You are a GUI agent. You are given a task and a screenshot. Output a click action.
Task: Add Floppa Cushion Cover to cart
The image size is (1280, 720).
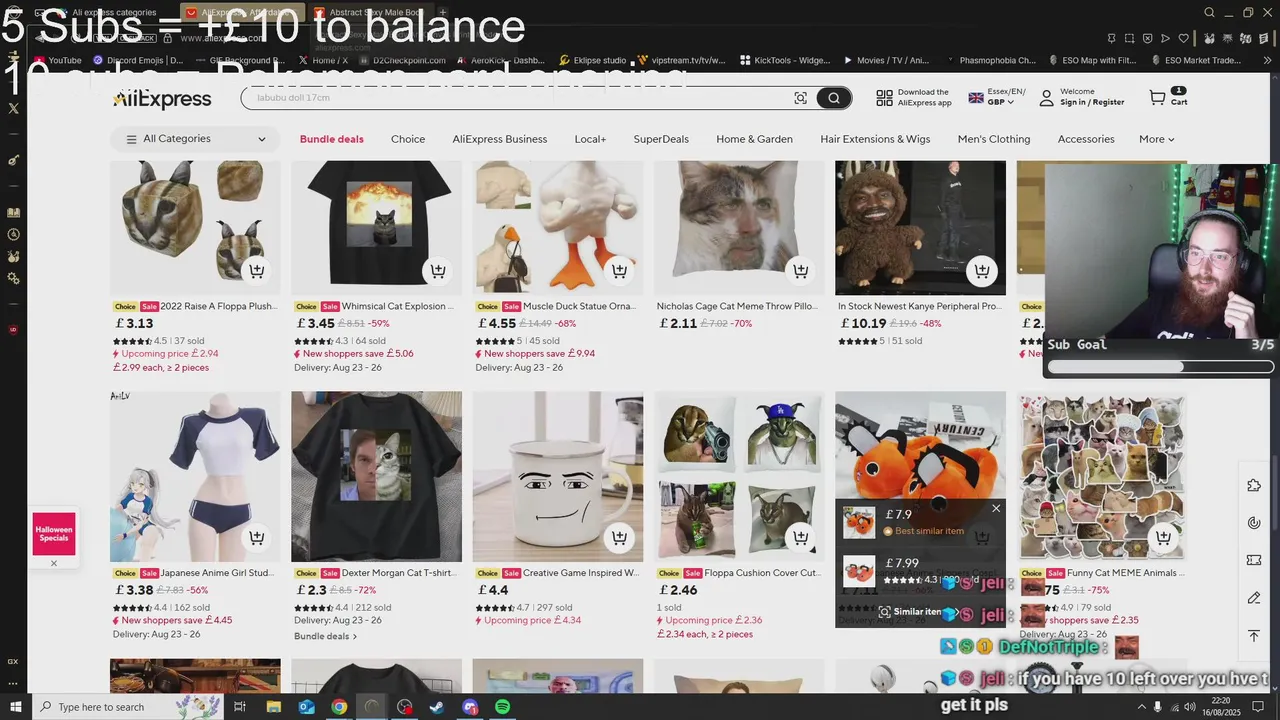800,538
